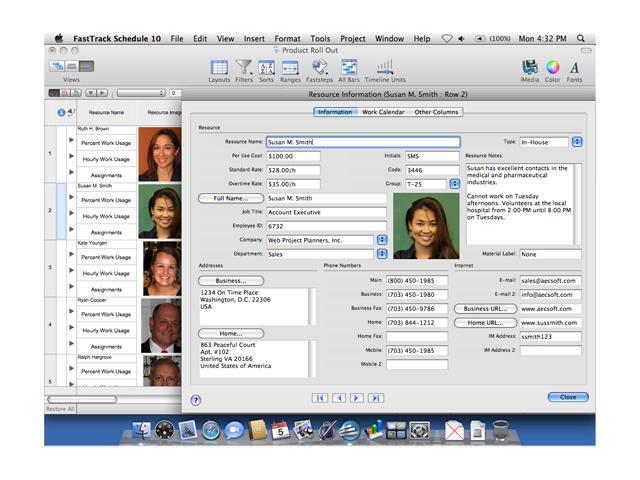Open the iMedia browser icon
The height and width of the screenshot is (480, 640).
pyautogui.click(x=530, y=68)
